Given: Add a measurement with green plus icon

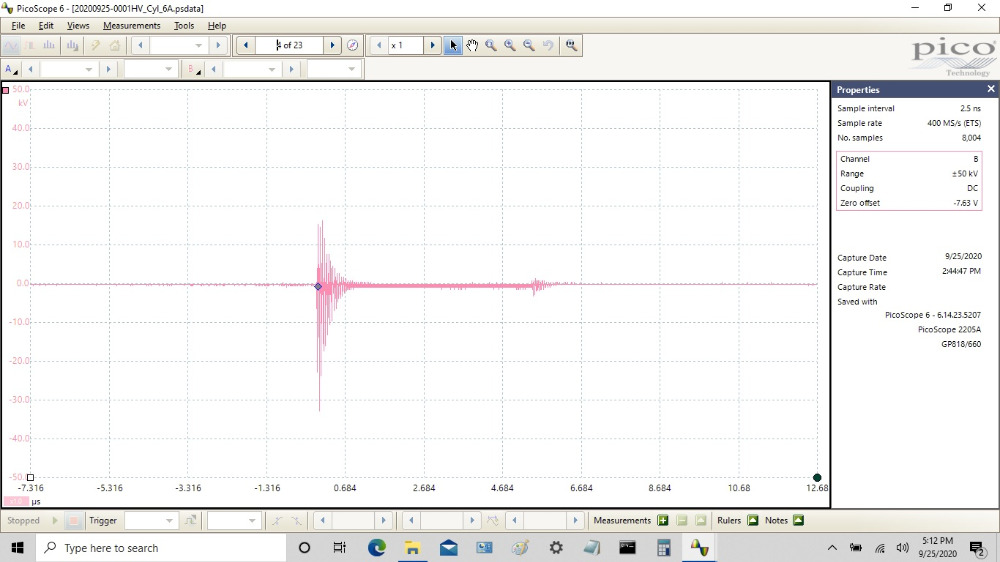Looking at the screenshot, I should (x=663, y=520).
